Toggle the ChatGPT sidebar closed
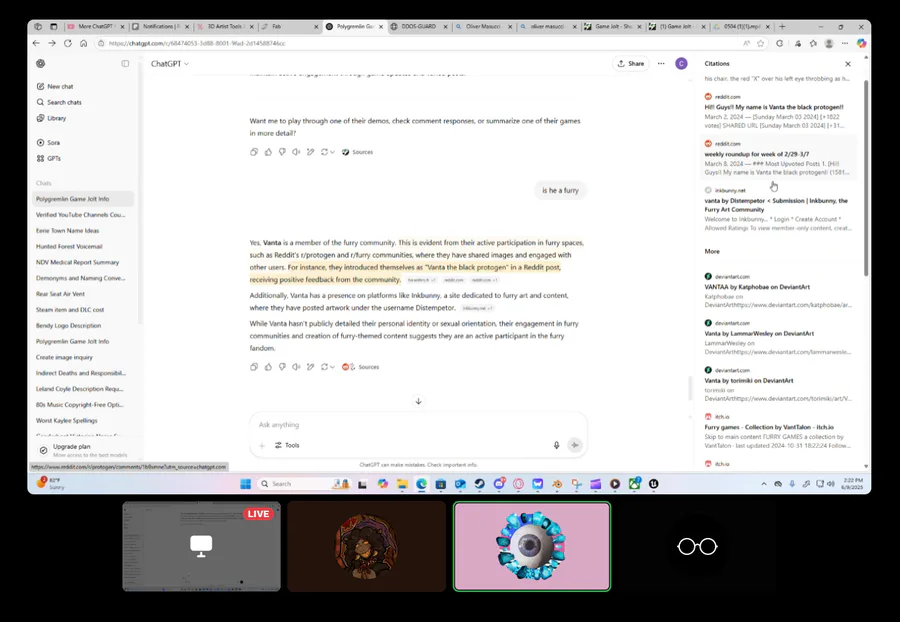Screen dimensions: 900x622 125,64
